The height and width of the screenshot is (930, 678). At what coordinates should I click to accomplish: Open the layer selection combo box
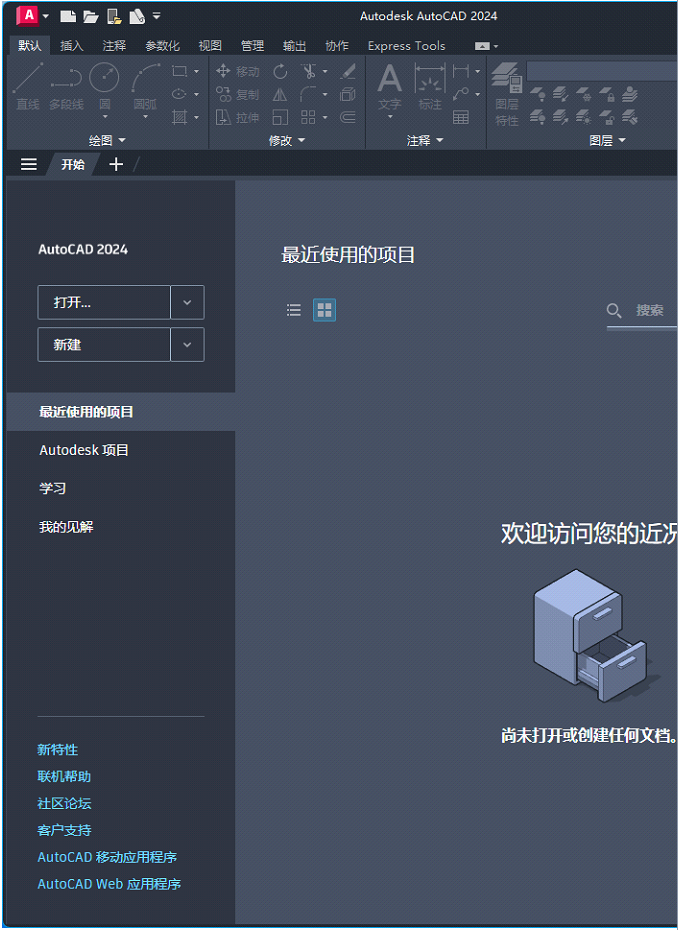coord(601,71)
